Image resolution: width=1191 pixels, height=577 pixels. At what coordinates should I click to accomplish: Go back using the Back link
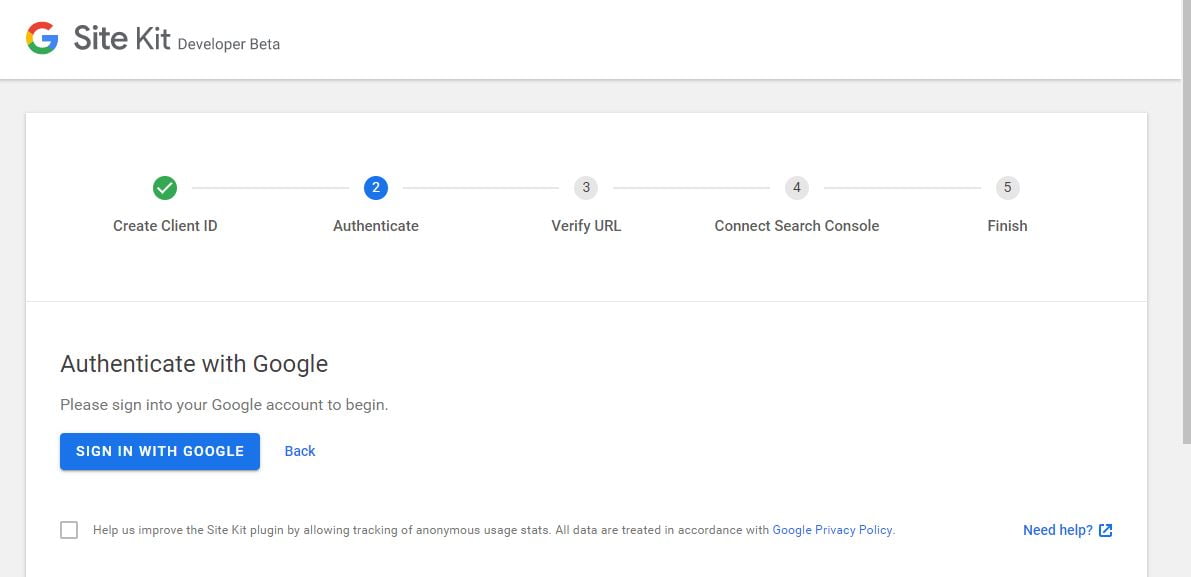[299, 451]
